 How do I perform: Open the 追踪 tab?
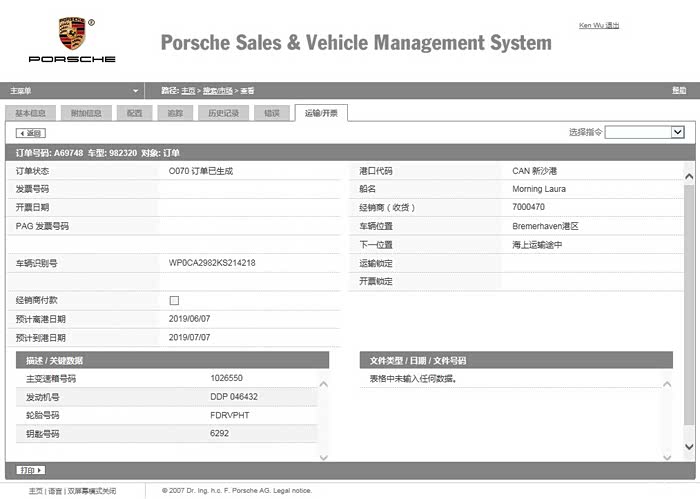pos(175,113)
